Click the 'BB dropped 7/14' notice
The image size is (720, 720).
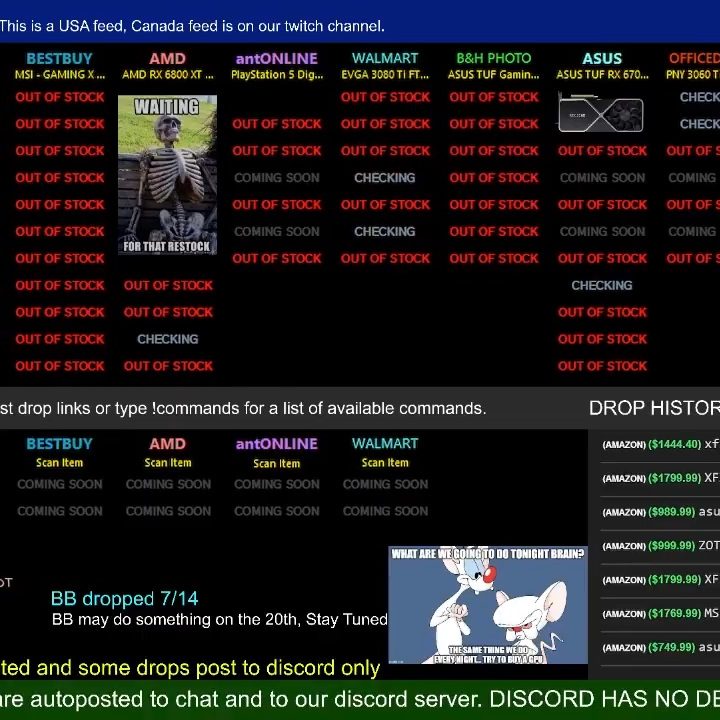pos(124,599)
